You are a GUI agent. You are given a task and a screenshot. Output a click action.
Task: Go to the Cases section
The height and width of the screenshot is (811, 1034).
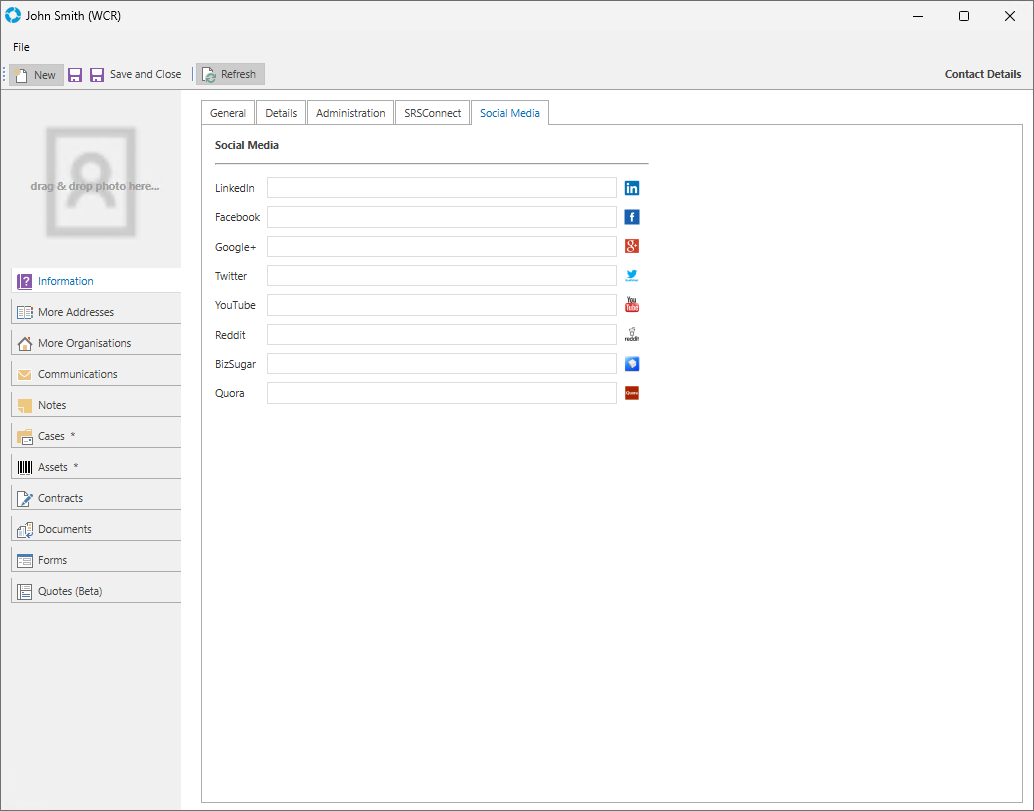51,436
